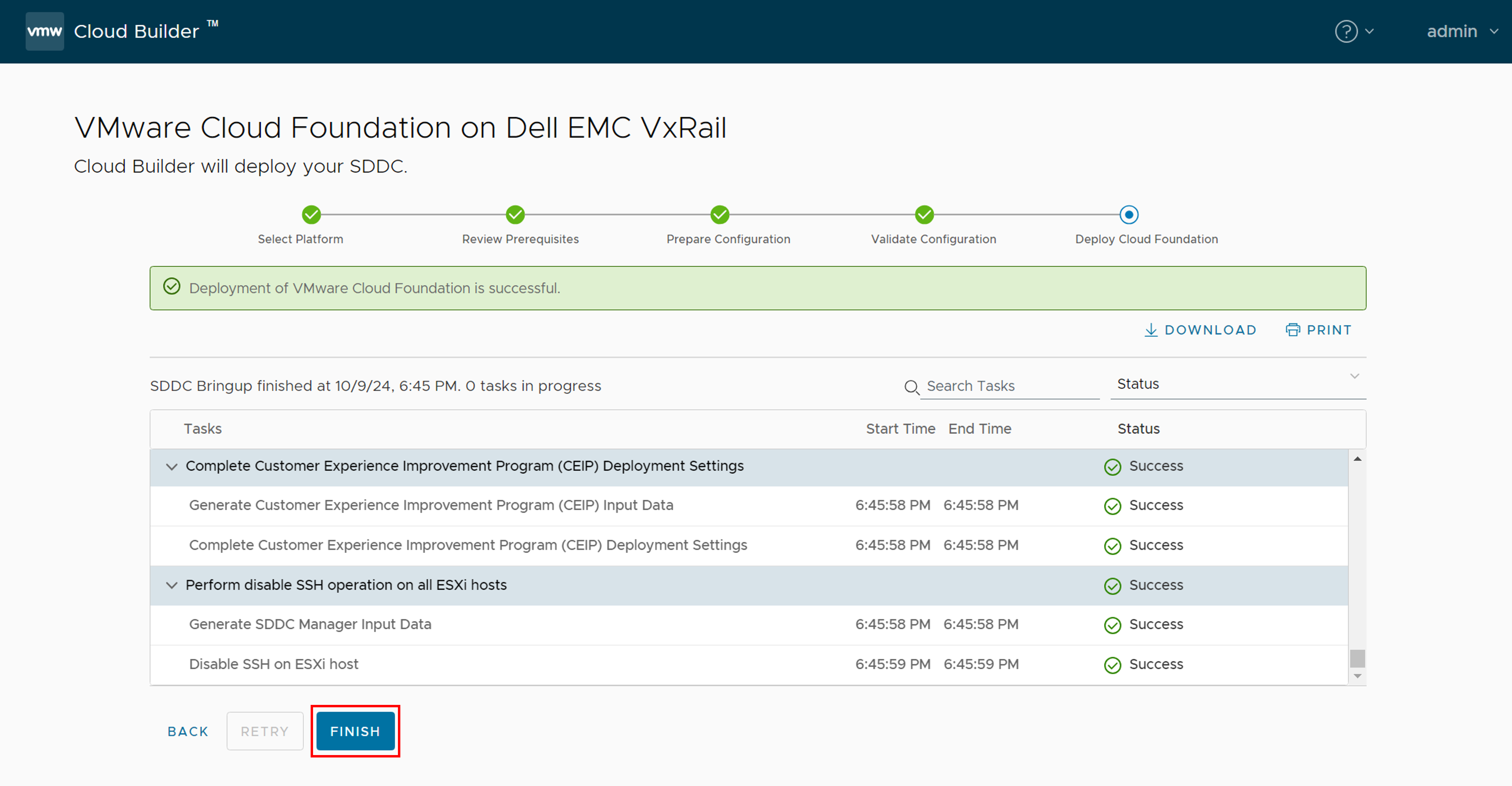Download the deployment report
Screen dimensions: 1512x786
coord(1200,330)
